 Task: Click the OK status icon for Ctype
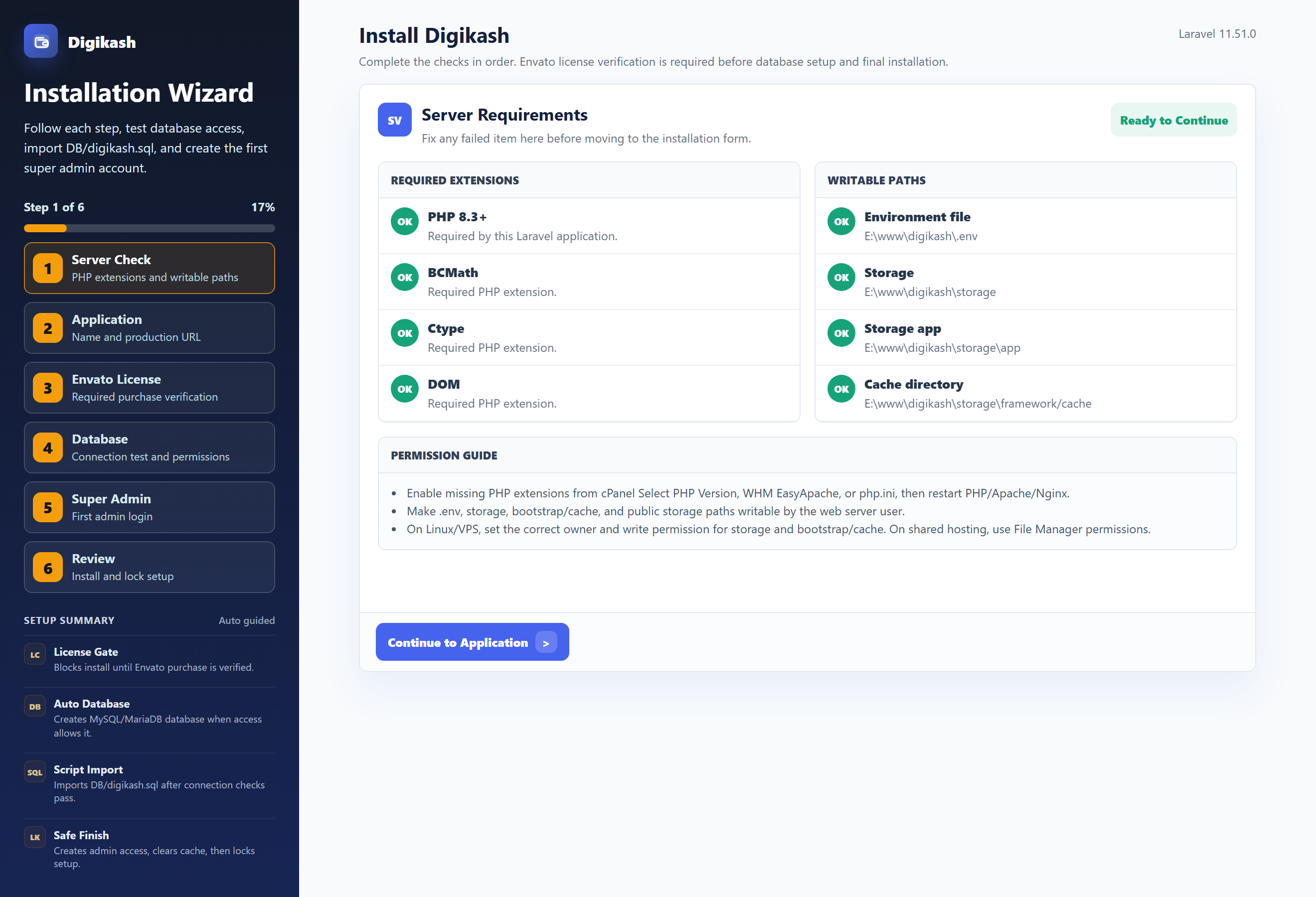pos(404,333)
